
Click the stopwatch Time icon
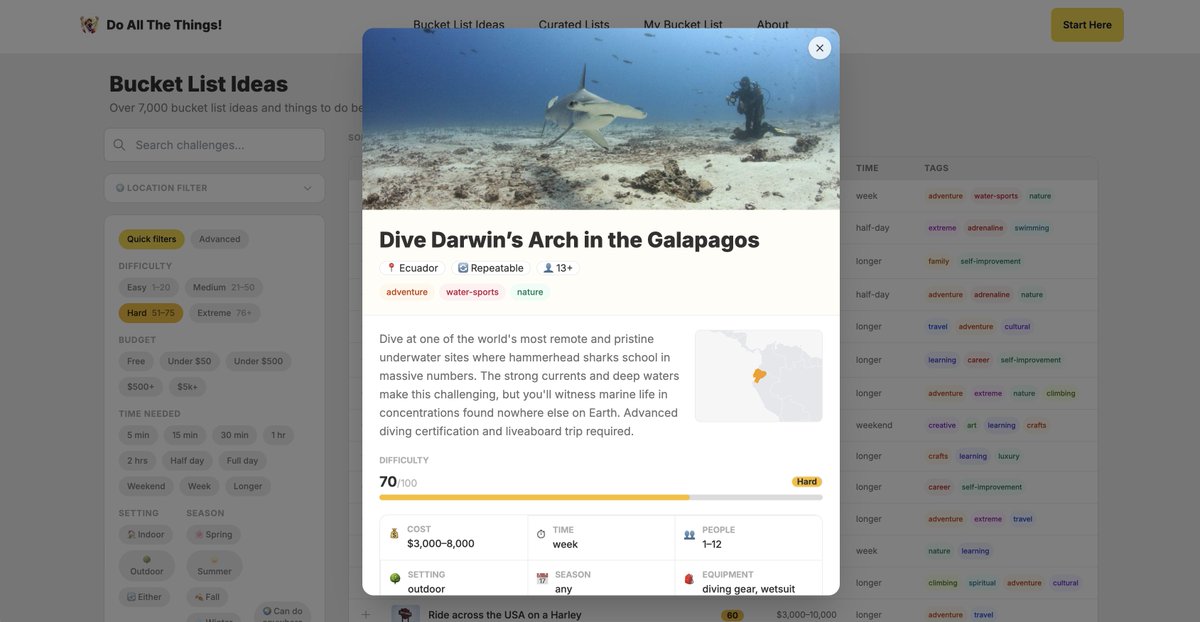pyautogui.click(x=541, y=534)
